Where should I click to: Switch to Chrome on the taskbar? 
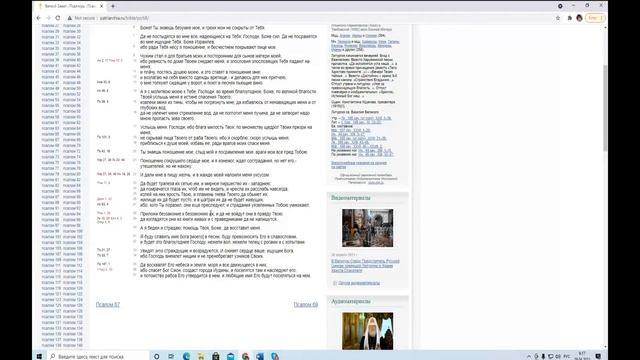pyautogui.click(x=245, y=356)
